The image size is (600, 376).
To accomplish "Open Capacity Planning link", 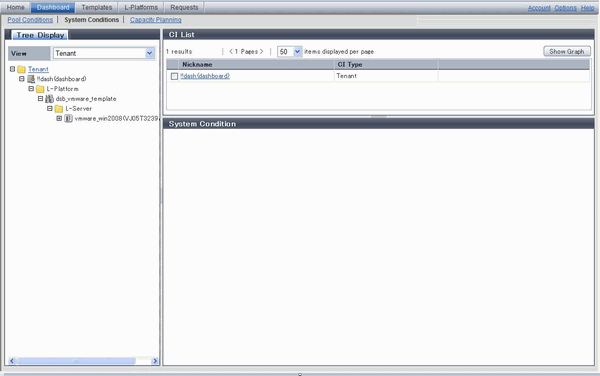I will click(x=156, y=20).
